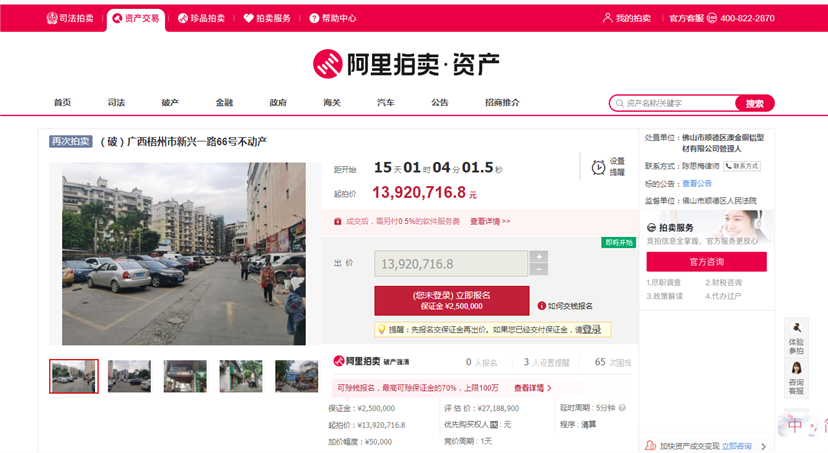Click the 阿里拍卖·资产 logo

[x=406, y=64]
